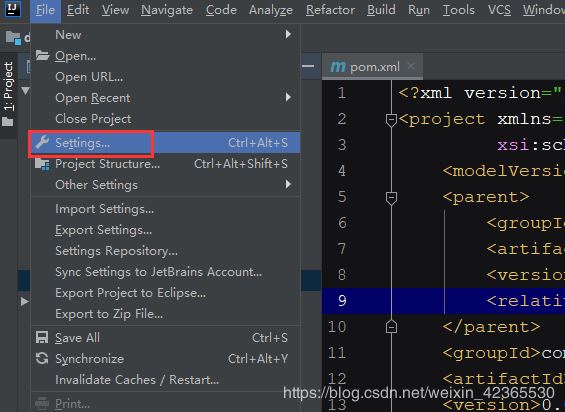Viewport: 565px width, 412px height.
Task: Click line number 1 in the gutter
Action: click(x=342, y=93)
